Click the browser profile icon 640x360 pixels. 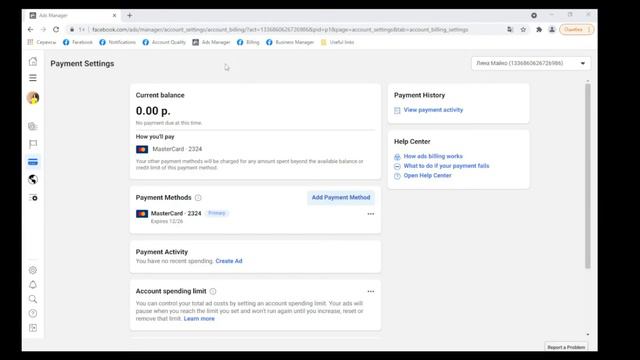click(x=552, y=29)
